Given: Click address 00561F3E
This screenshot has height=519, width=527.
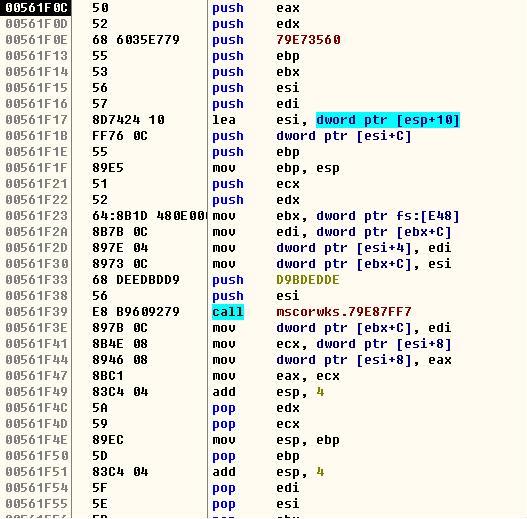Looking at the screenshot, I should (x=36, y=328).
